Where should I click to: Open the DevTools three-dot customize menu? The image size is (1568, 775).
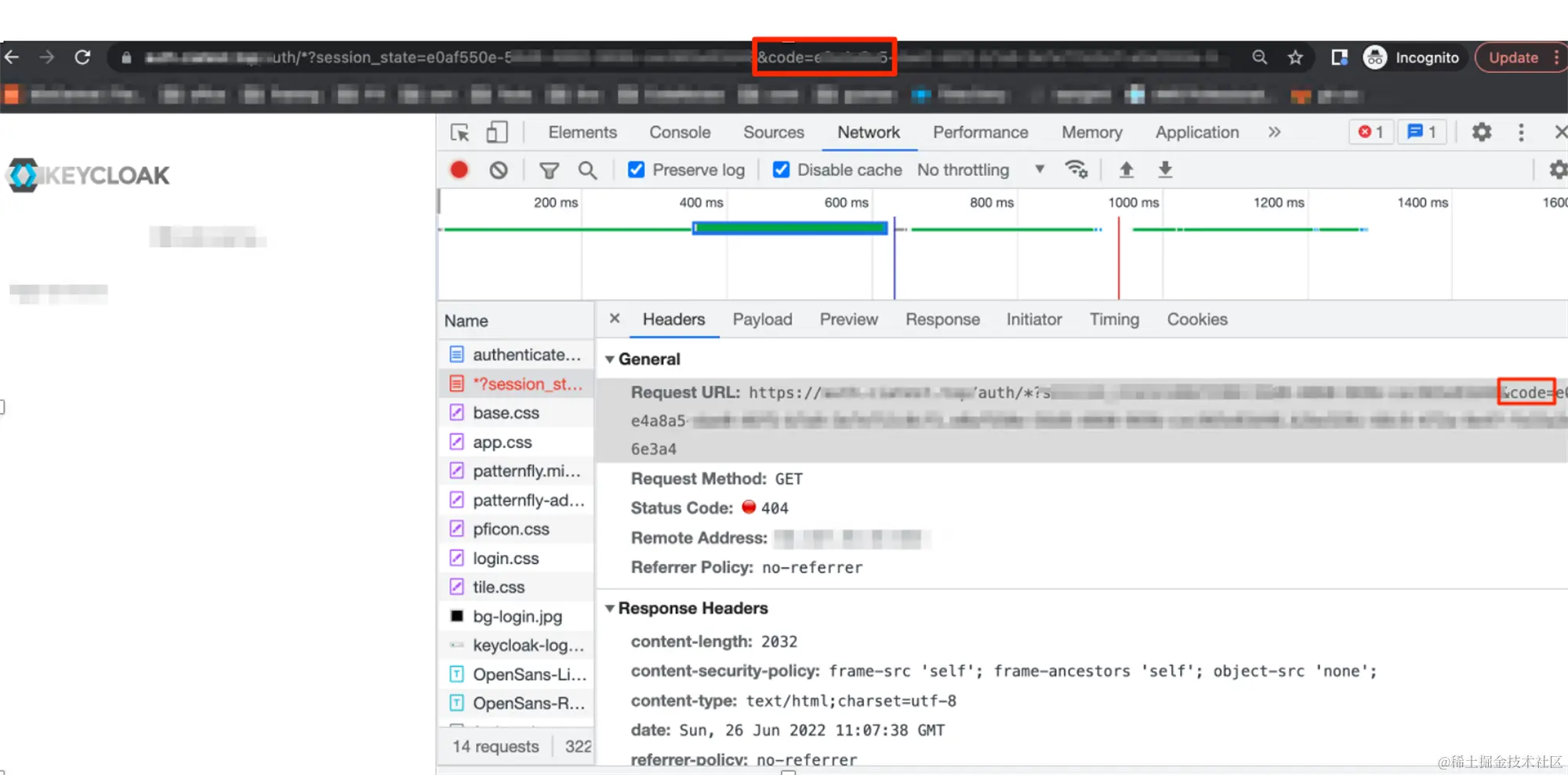tap(1521, 133)
